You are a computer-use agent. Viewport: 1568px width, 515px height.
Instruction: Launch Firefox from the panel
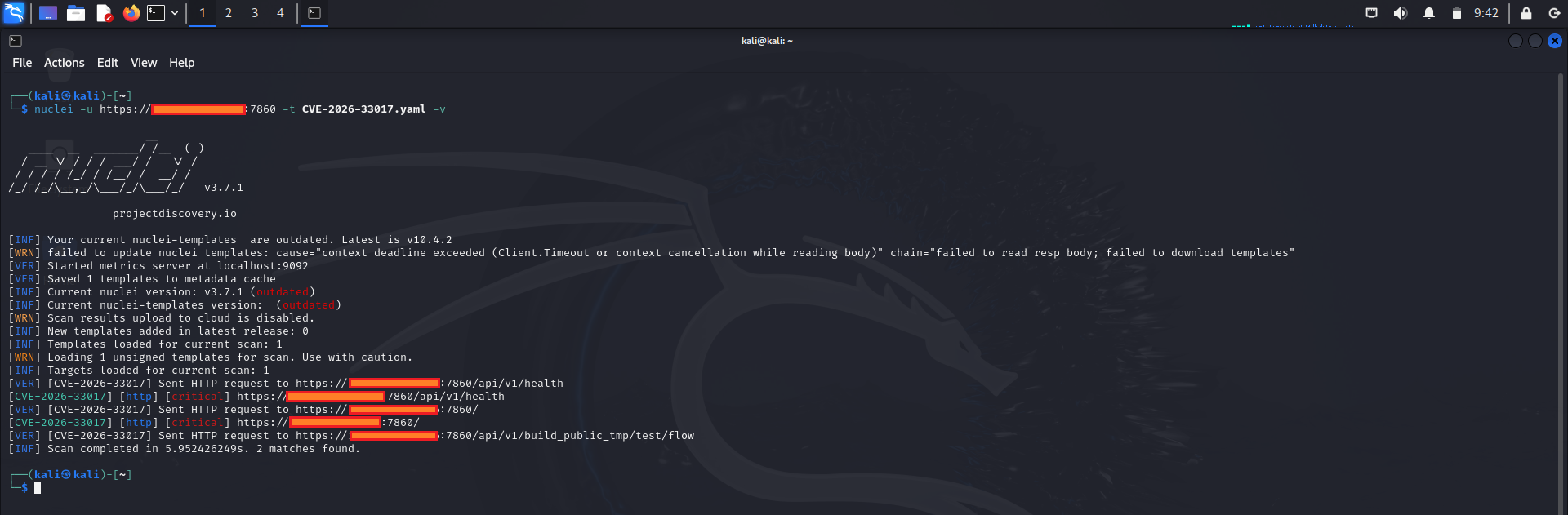[x=132, y=12]
